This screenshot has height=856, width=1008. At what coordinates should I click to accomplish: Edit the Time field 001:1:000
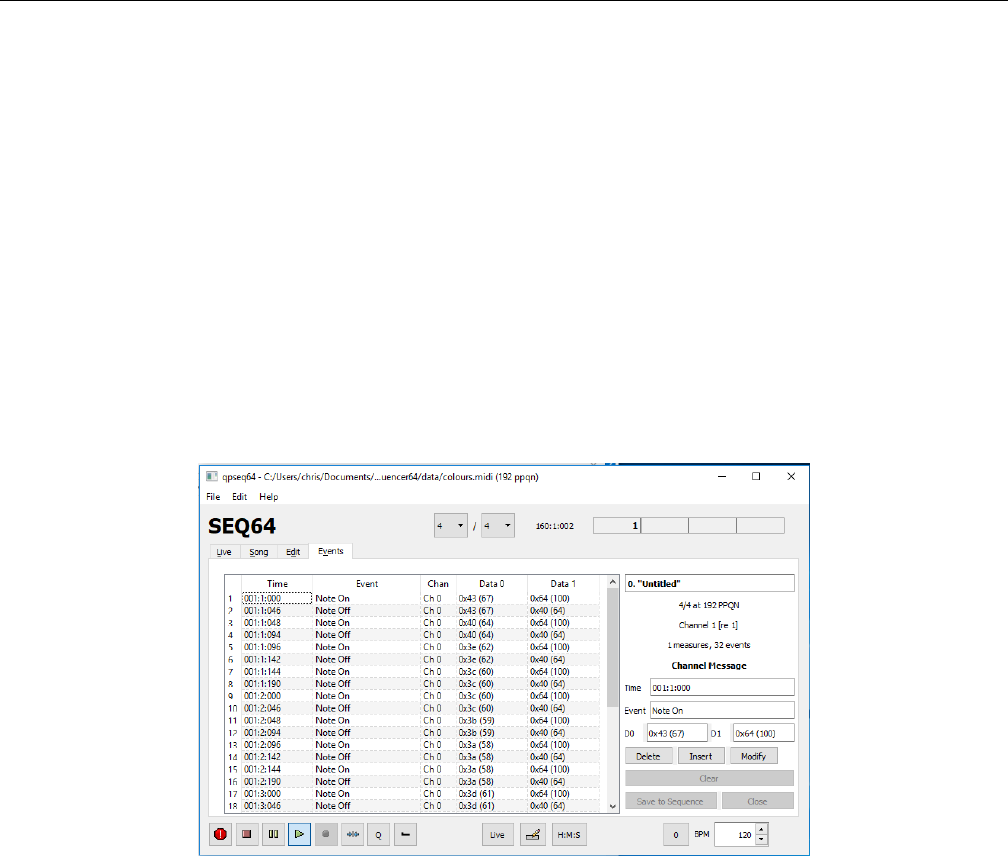pos(722,688)
